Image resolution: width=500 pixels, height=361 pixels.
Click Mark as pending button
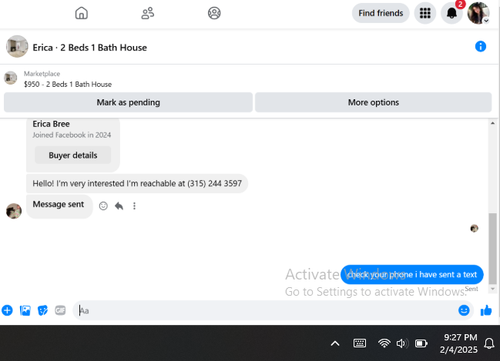[128, 102]
